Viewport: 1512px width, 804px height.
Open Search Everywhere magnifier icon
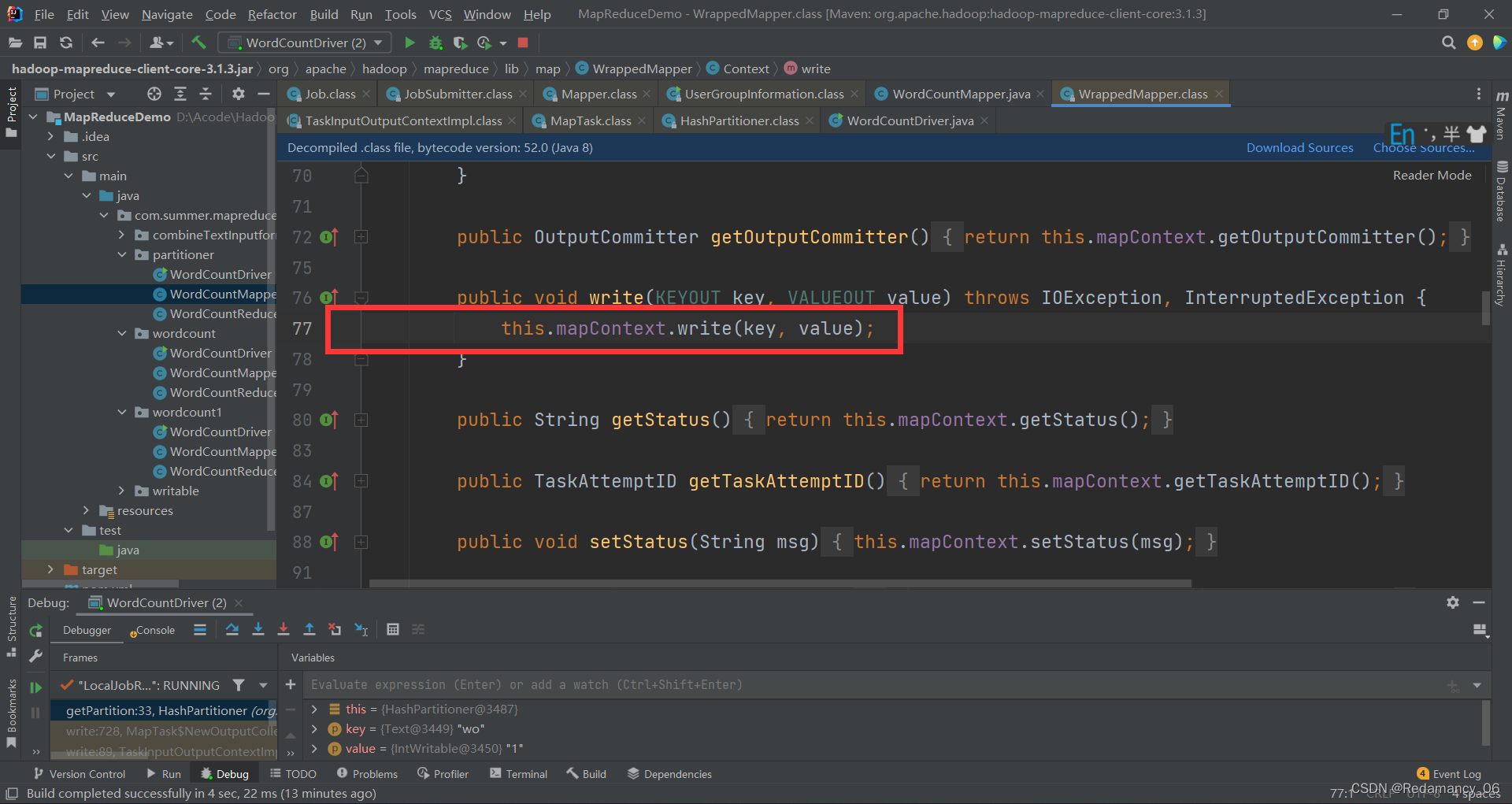(1448, 43)
